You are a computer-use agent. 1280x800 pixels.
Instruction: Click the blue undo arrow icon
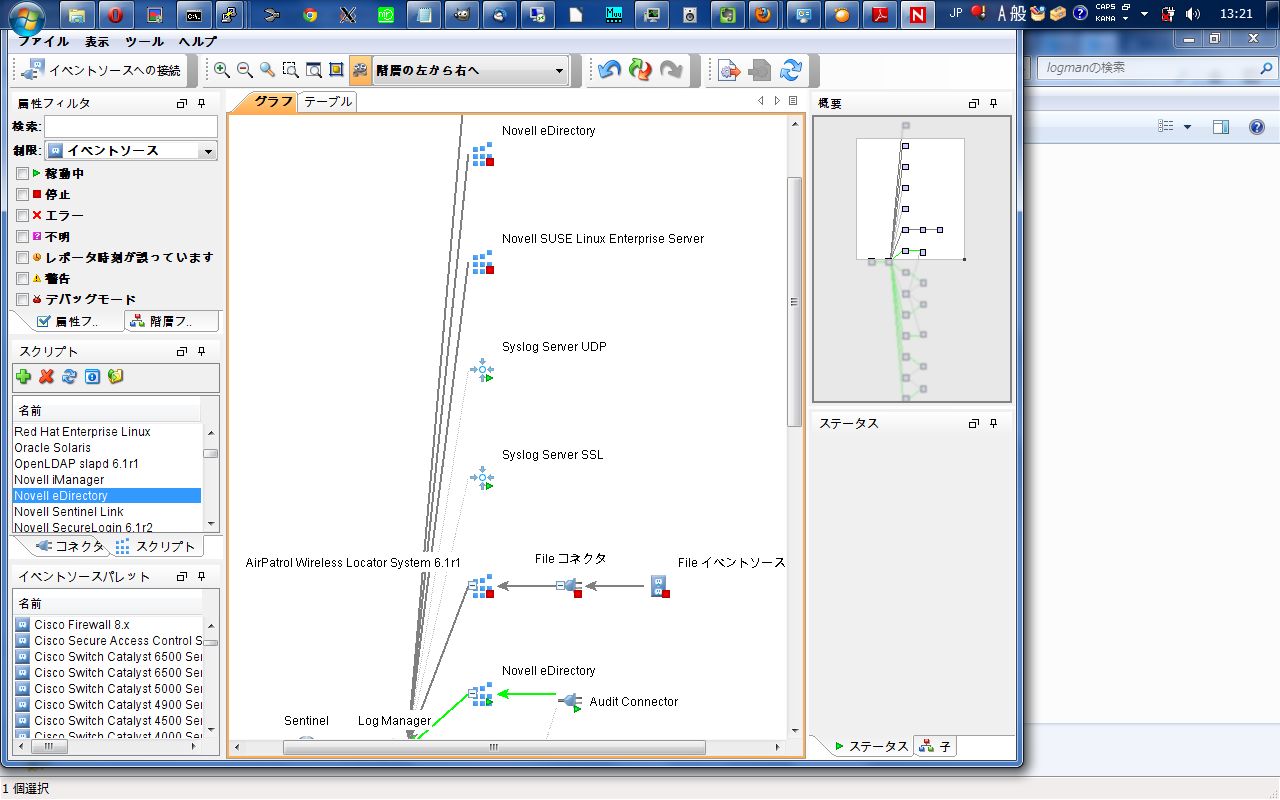point(609,70)
